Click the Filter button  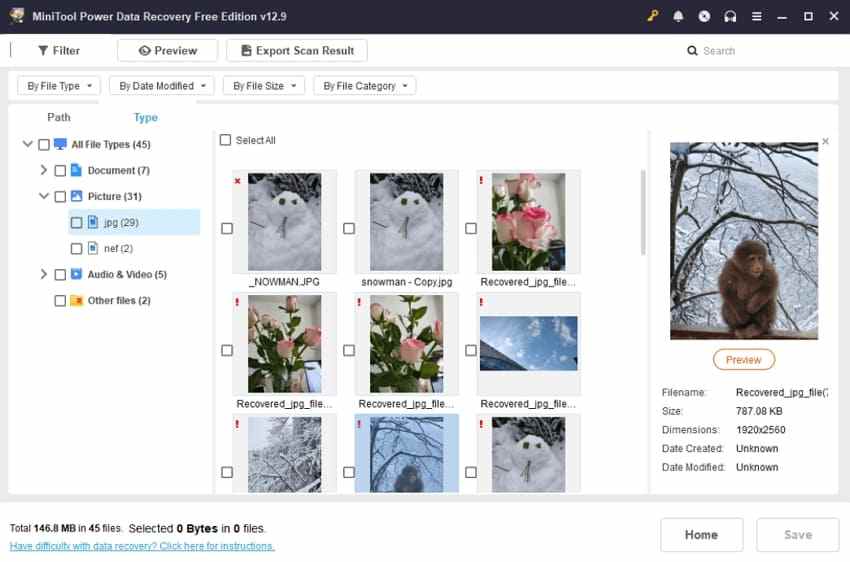pyautogui.click(x=59, y=50)
